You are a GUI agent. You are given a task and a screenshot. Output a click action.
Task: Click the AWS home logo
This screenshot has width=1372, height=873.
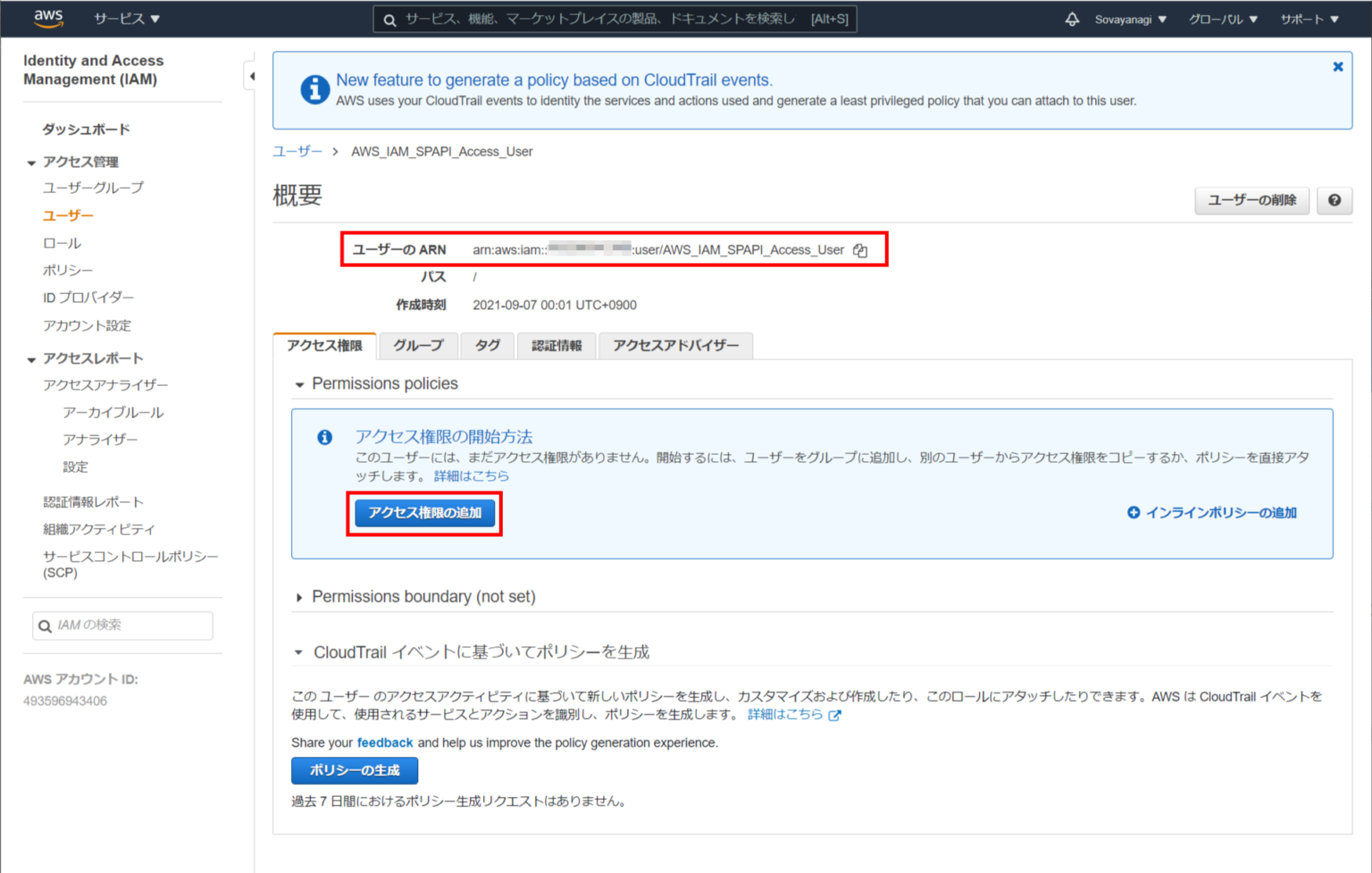[x=48, y=18]
